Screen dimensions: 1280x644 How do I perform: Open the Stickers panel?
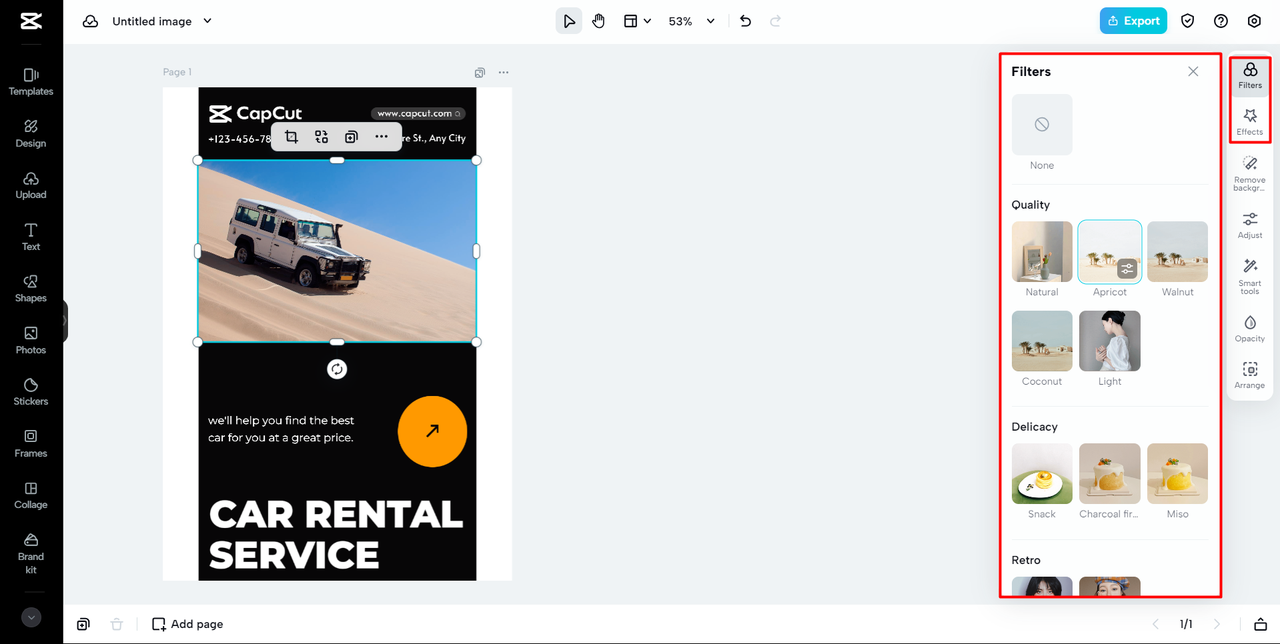click(31, 392)
